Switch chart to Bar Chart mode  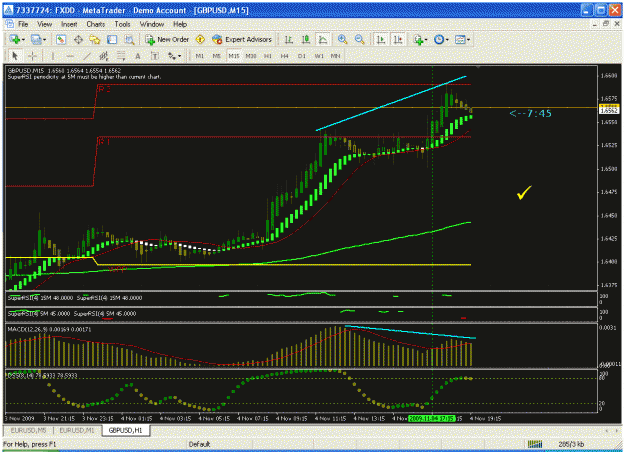point(289,39)
